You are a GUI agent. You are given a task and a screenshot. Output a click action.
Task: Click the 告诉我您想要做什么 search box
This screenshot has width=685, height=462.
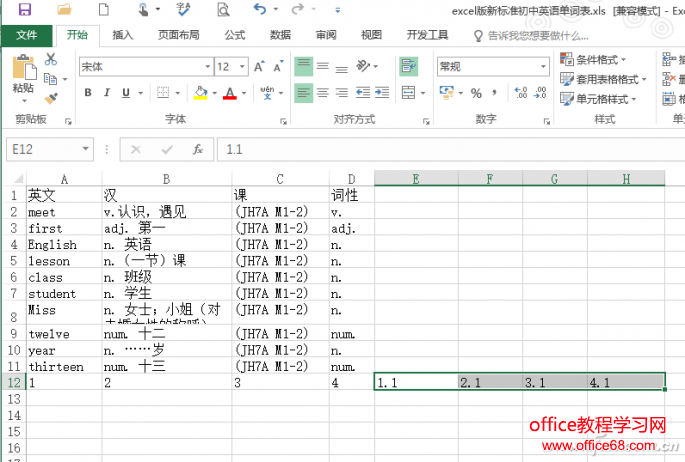click(x=532, y=36)
